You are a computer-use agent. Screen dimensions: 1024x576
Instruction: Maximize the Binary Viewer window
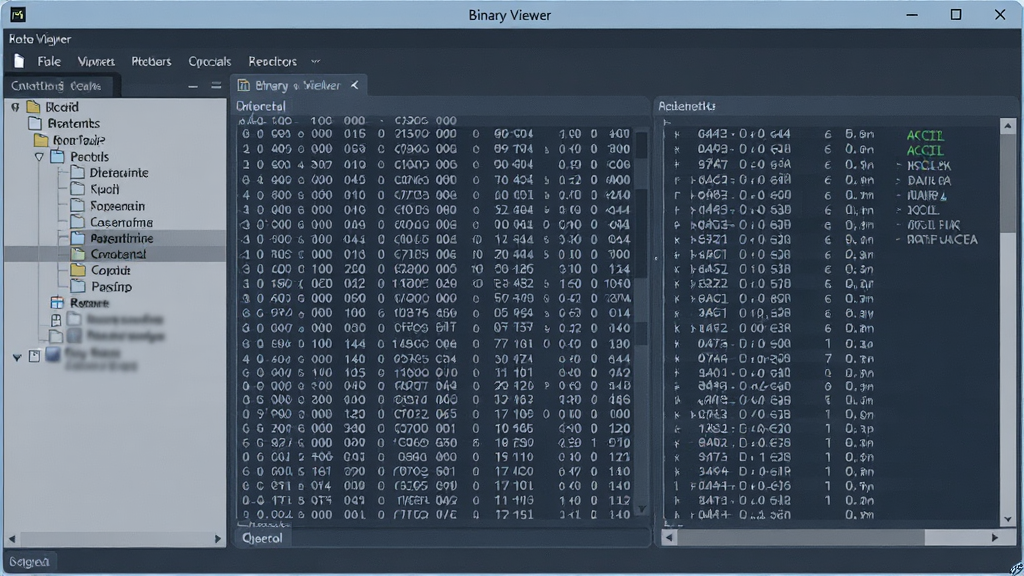click(955, 14)
